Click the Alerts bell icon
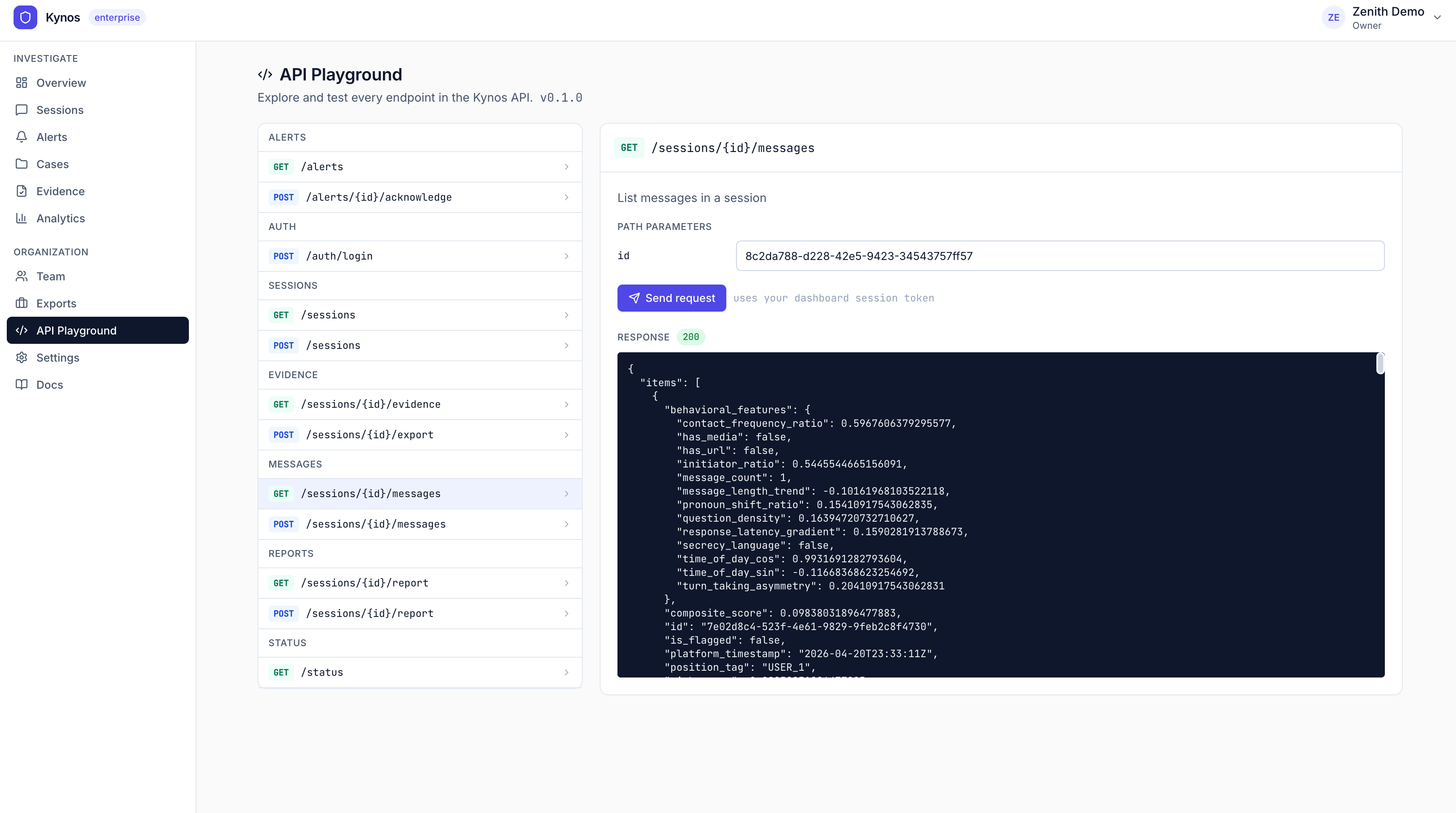The height and width of the screenshot is (813, 1456). click(22, 137)
